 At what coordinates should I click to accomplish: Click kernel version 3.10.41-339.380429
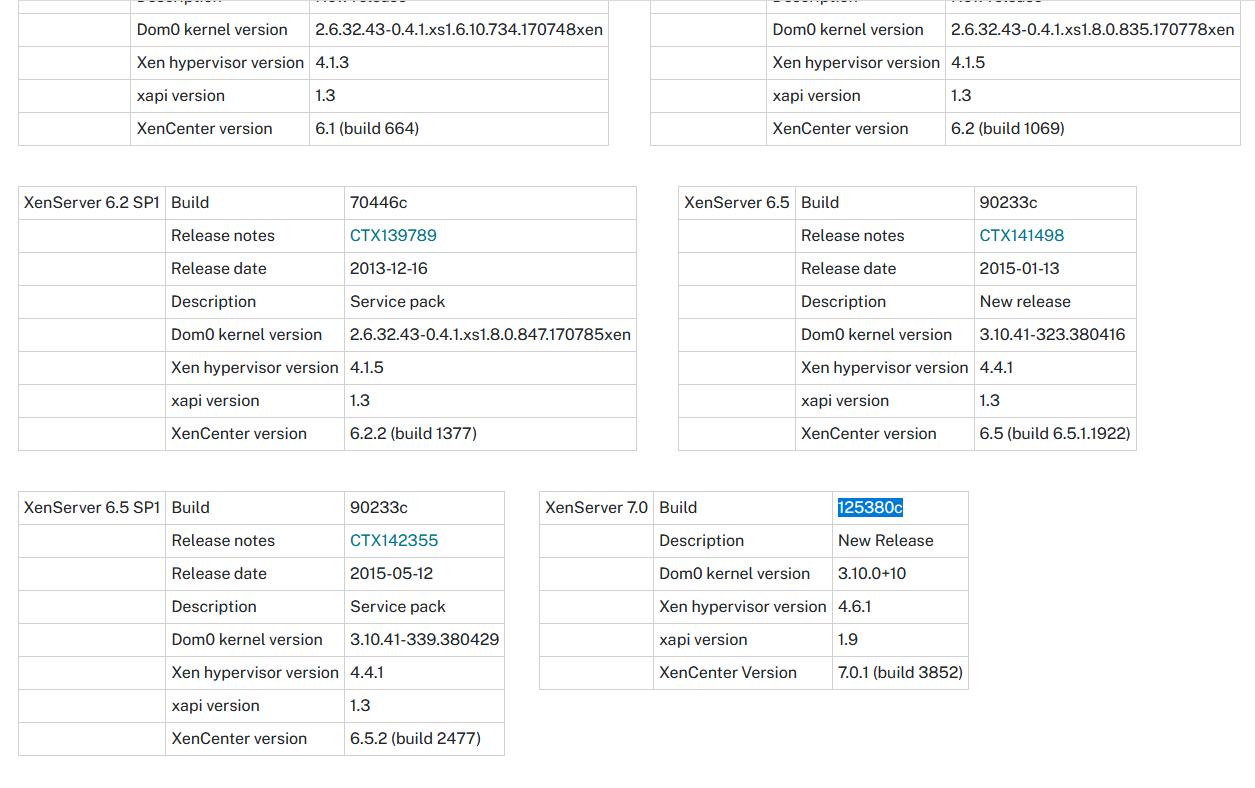[x=425, y=640]
